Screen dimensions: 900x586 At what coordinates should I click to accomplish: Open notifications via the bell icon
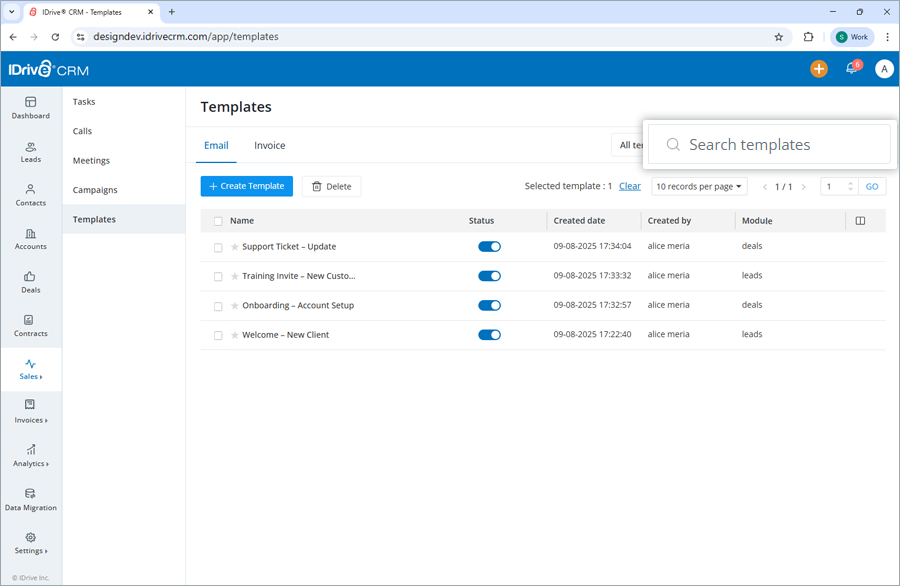pyautogui.click(x=850, y=70)
